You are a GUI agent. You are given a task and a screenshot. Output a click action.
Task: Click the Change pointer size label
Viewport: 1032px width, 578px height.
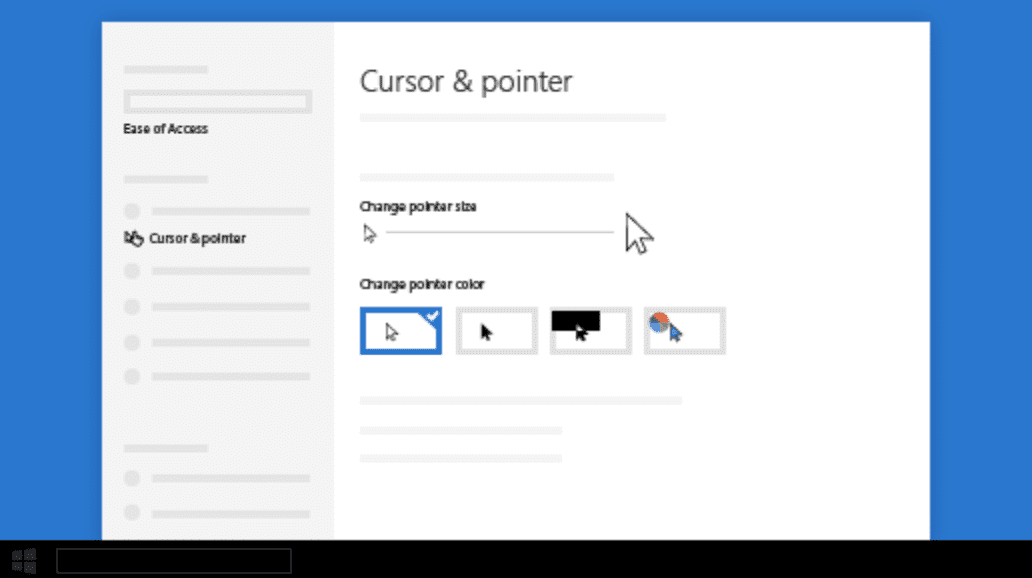(418, 207)
